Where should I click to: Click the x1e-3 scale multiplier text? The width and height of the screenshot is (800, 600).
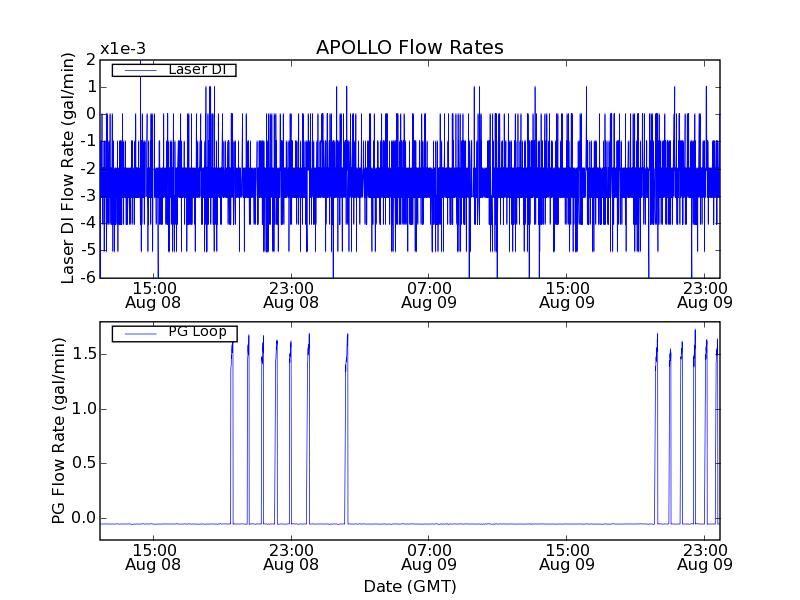(123, 49)
